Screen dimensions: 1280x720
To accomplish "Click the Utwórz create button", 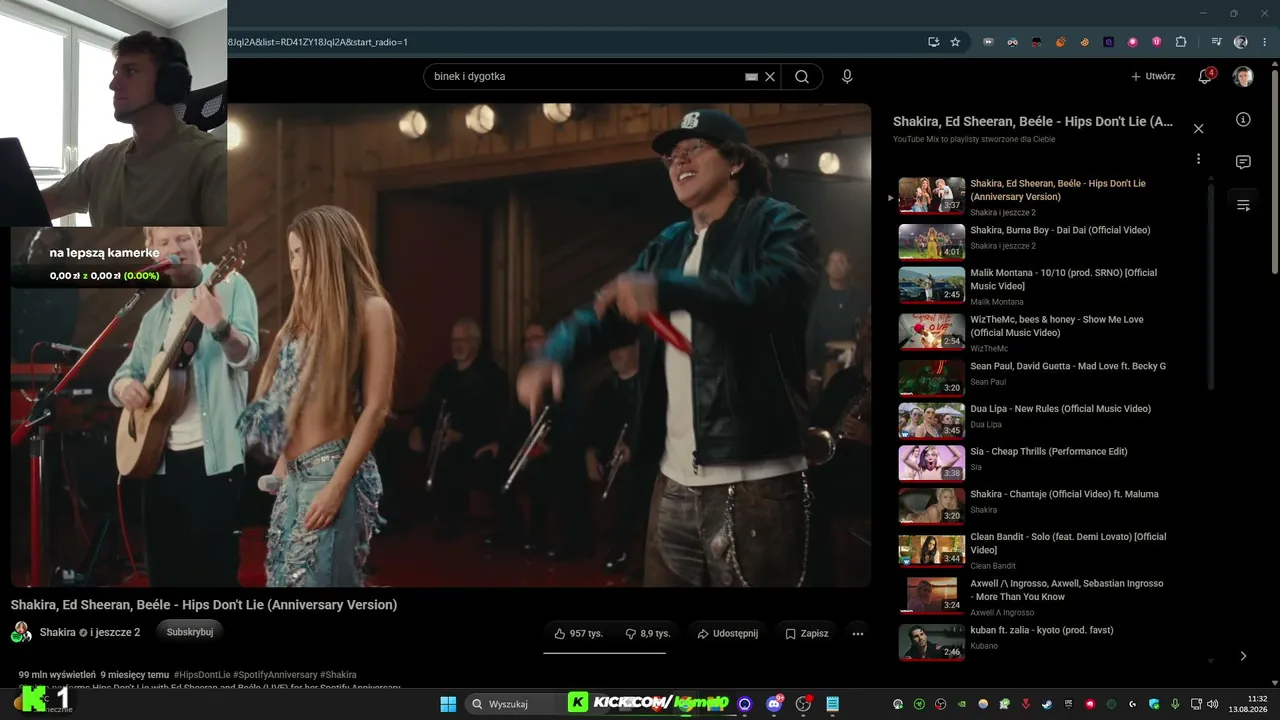I will click(1153, 77).
